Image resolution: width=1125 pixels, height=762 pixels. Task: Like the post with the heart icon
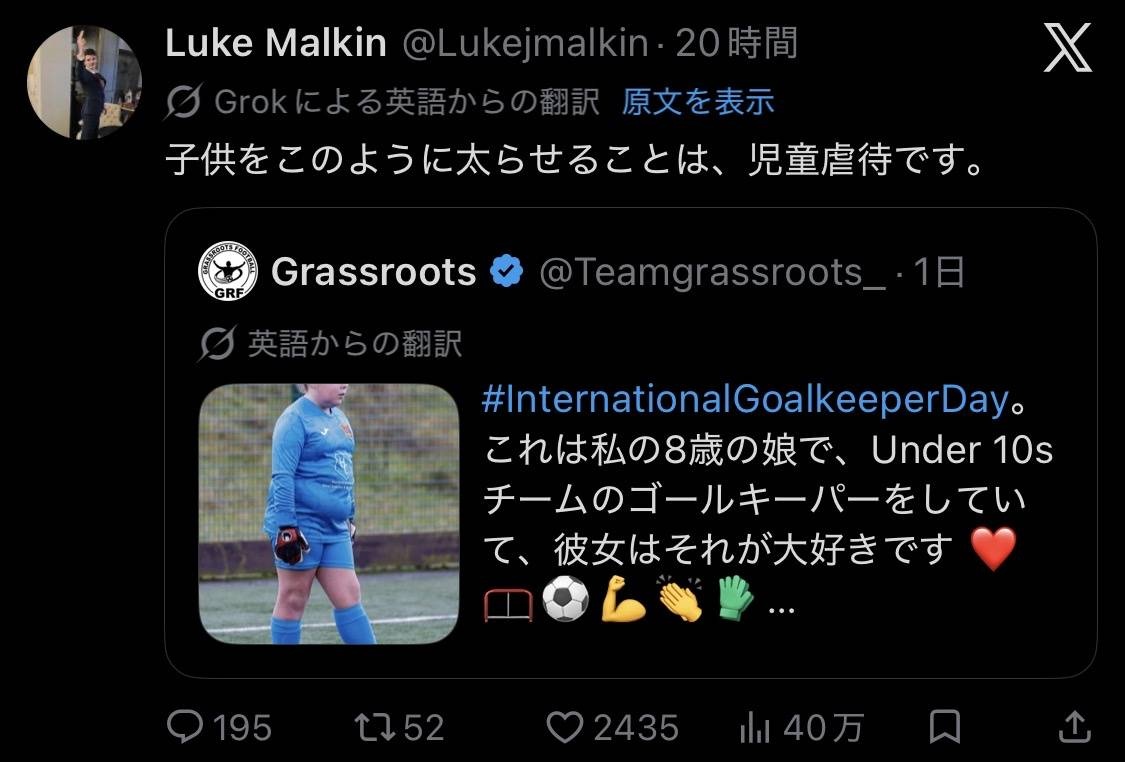pos(565,726)
